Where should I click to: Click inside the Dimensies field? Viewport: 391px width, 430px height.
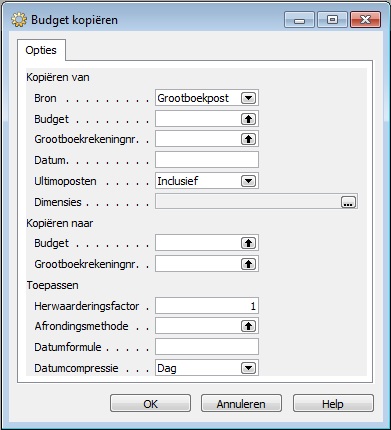pos(248,202)
